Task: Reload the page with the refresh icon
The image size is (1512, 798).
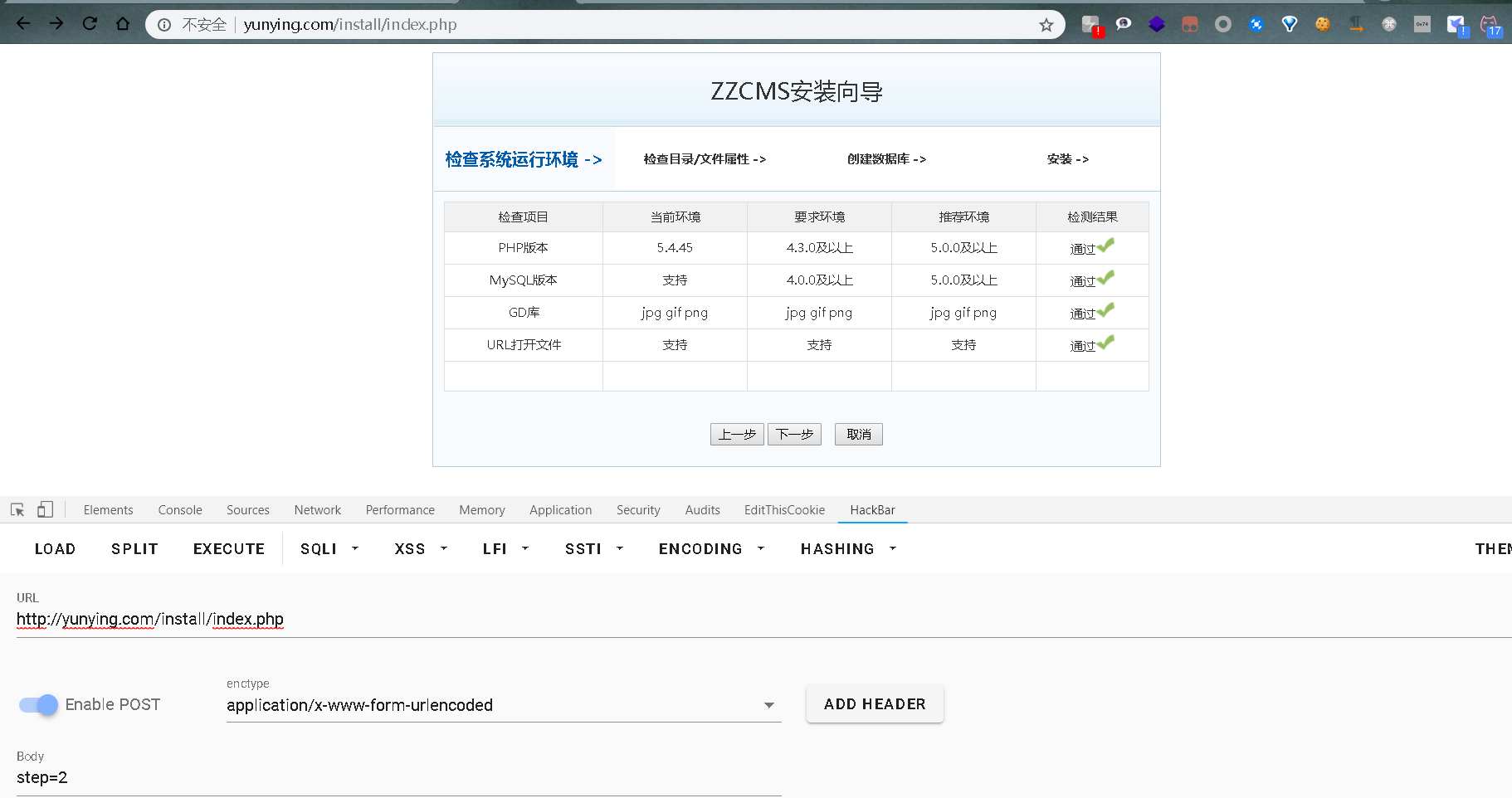Action: 90,24
